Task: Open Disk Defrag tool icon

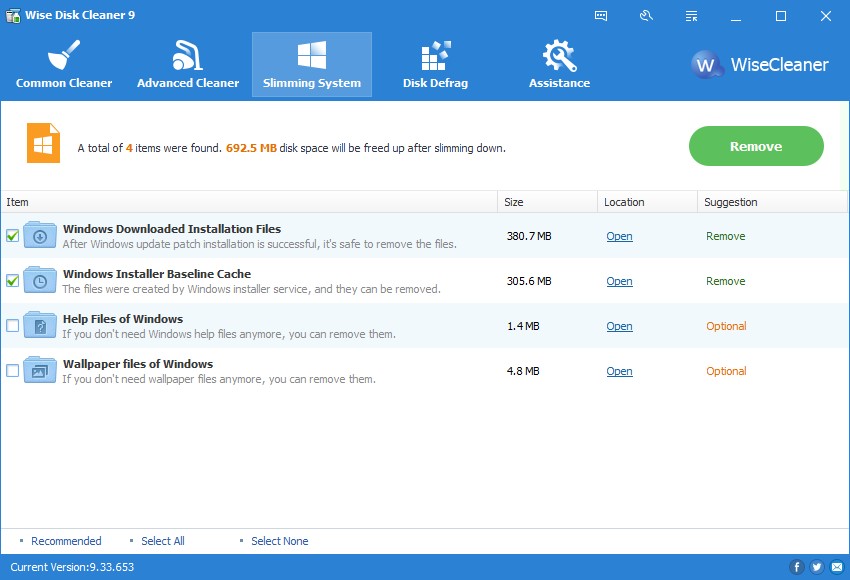Action: pos(434,57)
